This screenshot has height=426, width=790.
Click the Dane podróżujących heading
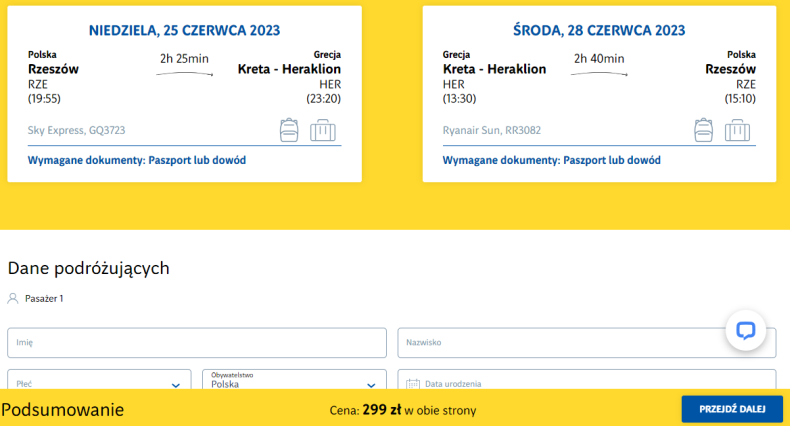pos(89,268)
